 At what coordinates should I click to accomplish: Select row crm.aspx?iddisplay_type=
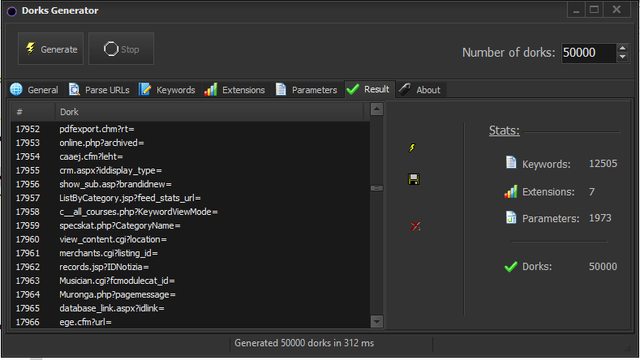tap(190, 171)
